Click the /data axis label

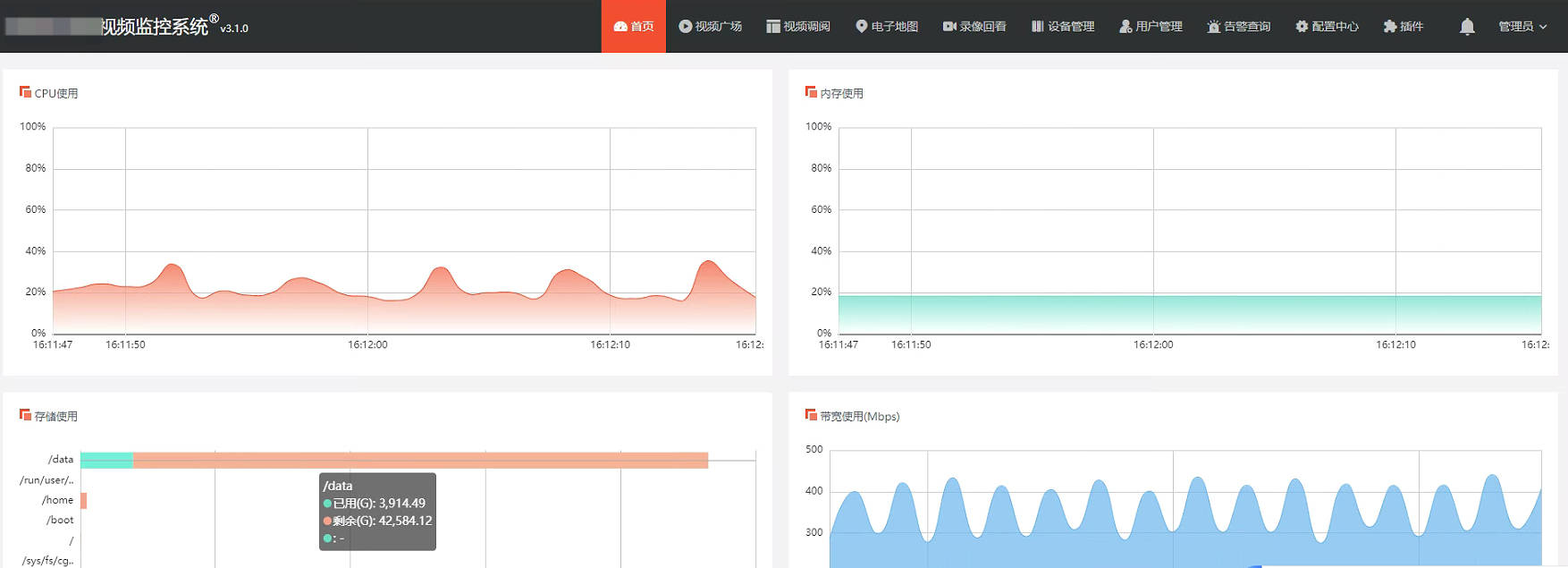pyautogui.click(x=61, y=460)
